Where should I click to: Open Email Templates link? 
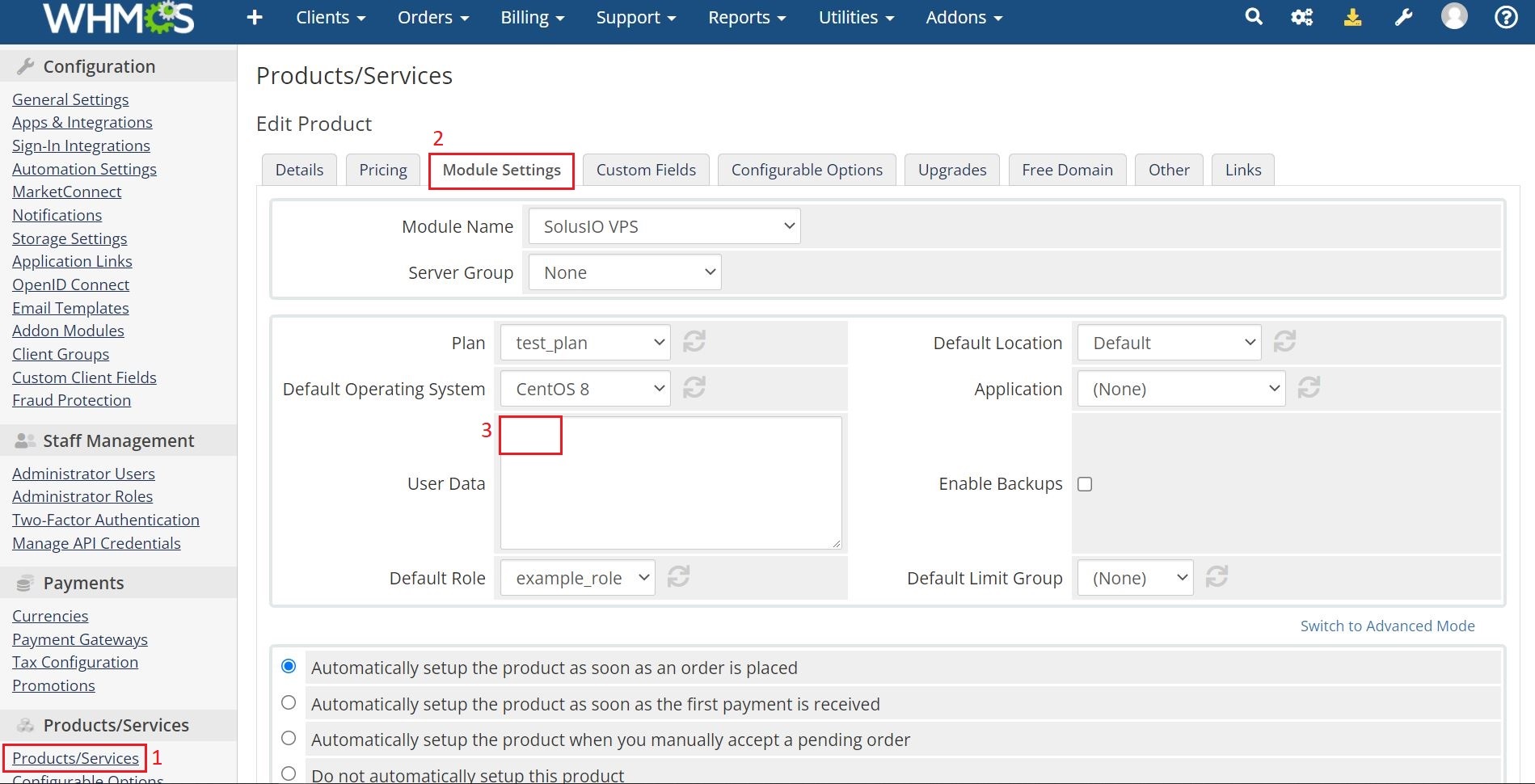click(x=70, y=308)
